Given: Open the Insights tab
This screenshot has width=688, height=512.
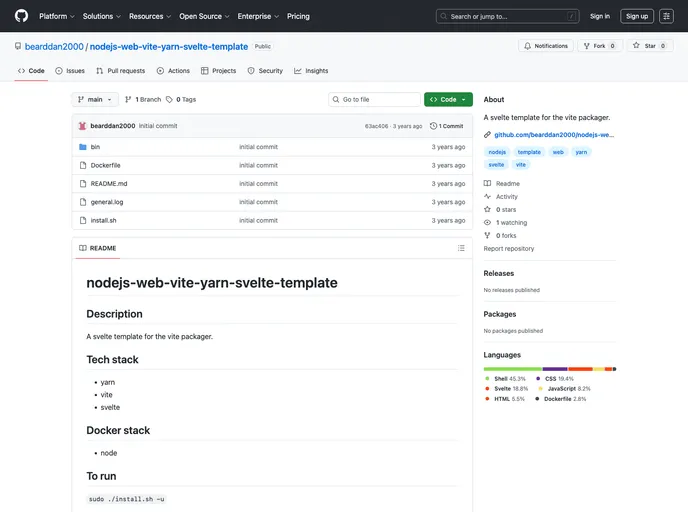Looking at the screenshot, I should tap(311, 71).
